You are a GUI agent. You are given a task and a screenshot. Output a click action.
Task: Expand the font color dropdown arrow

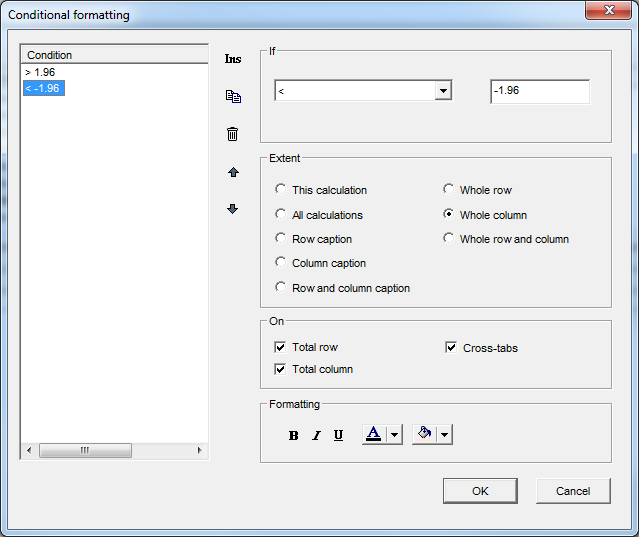(394, 434)
